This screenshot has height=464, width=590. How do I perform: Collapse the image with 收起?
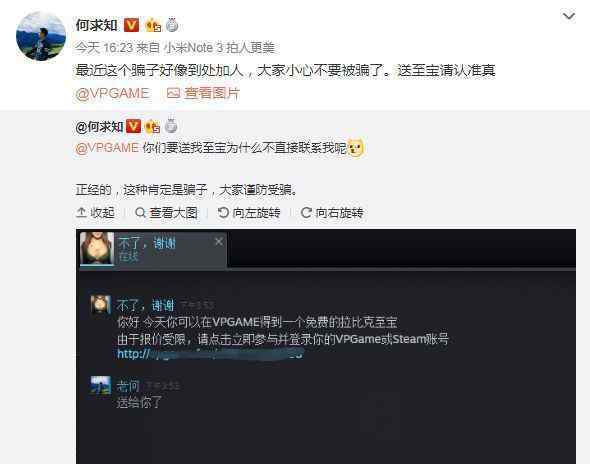click(x=96, y=213)
